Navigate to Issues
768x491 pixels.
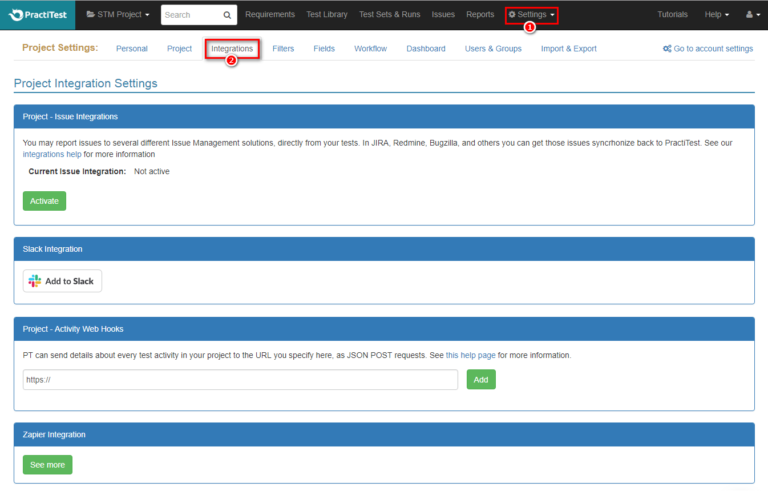pos(443,15)
